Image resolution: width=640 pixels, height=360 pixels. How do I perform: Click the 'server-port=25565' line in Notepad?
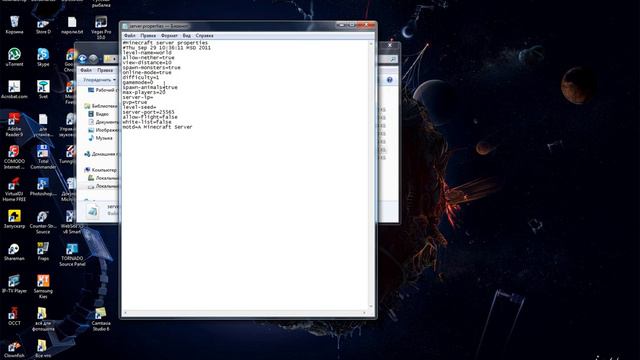[149, 112]
